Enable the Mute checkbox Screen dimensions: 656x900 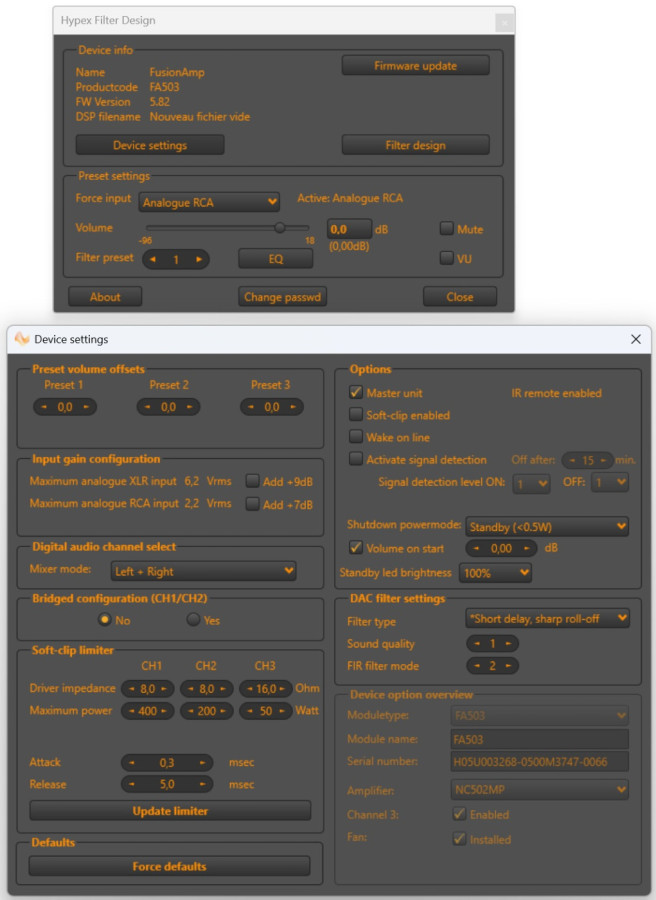[447, 228]
